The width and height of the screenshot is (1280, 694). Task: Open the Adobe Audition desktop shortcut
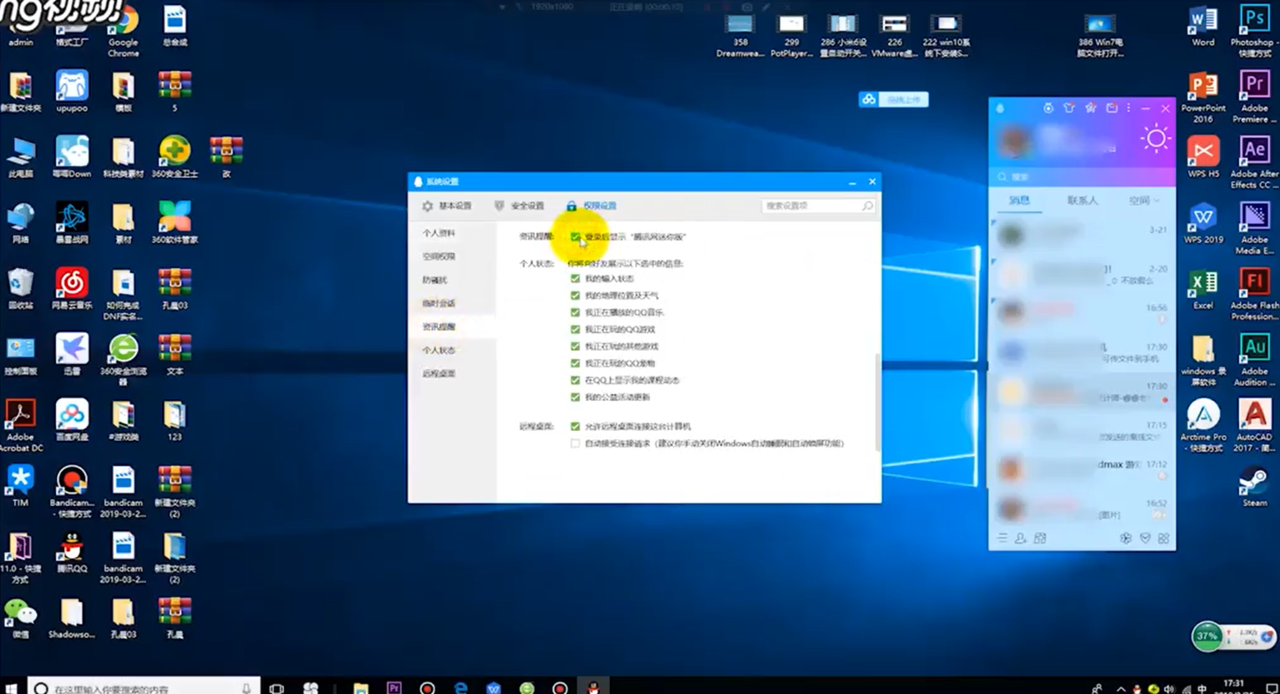point(1254,359)
